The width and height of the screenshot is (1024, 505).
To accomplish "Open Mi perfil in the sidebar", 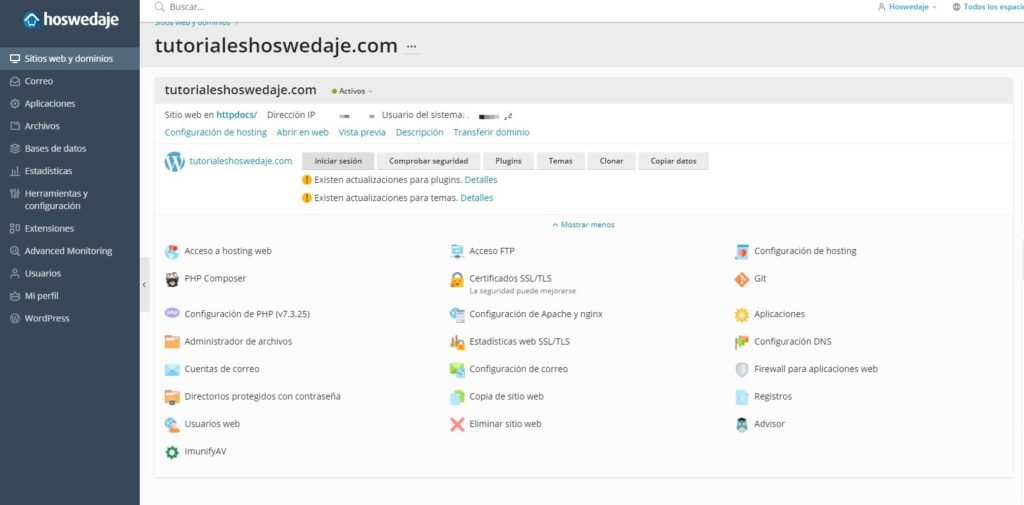I will pos(69,296).
